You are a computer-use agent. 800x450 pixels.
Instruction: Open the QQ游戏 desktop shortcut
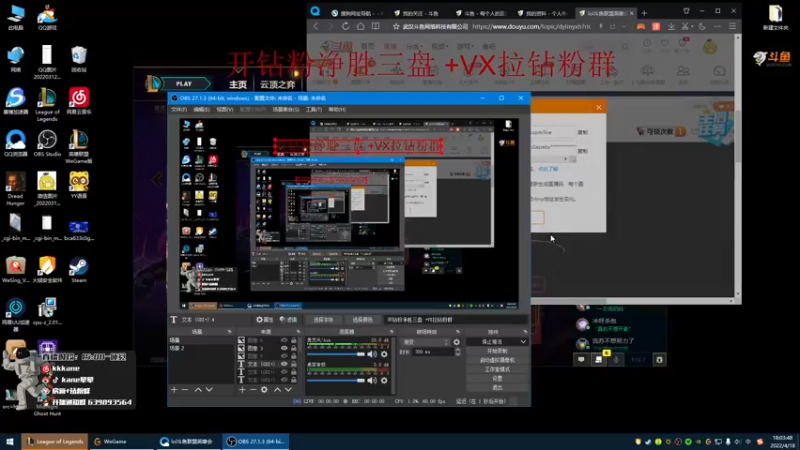[x=47, y=17]
